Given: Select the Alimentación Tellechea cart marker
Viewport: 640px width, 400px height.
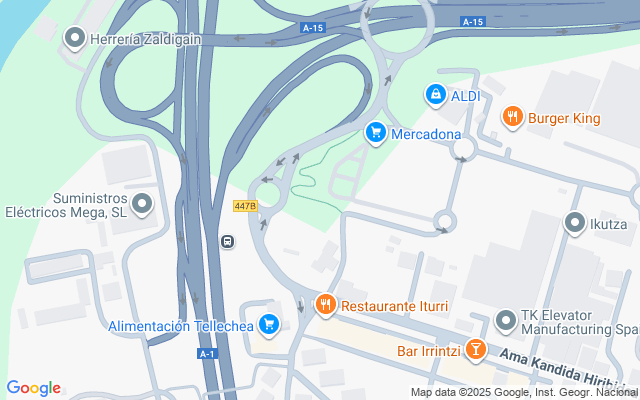Looking at the screenshot, I should [269, 326].
